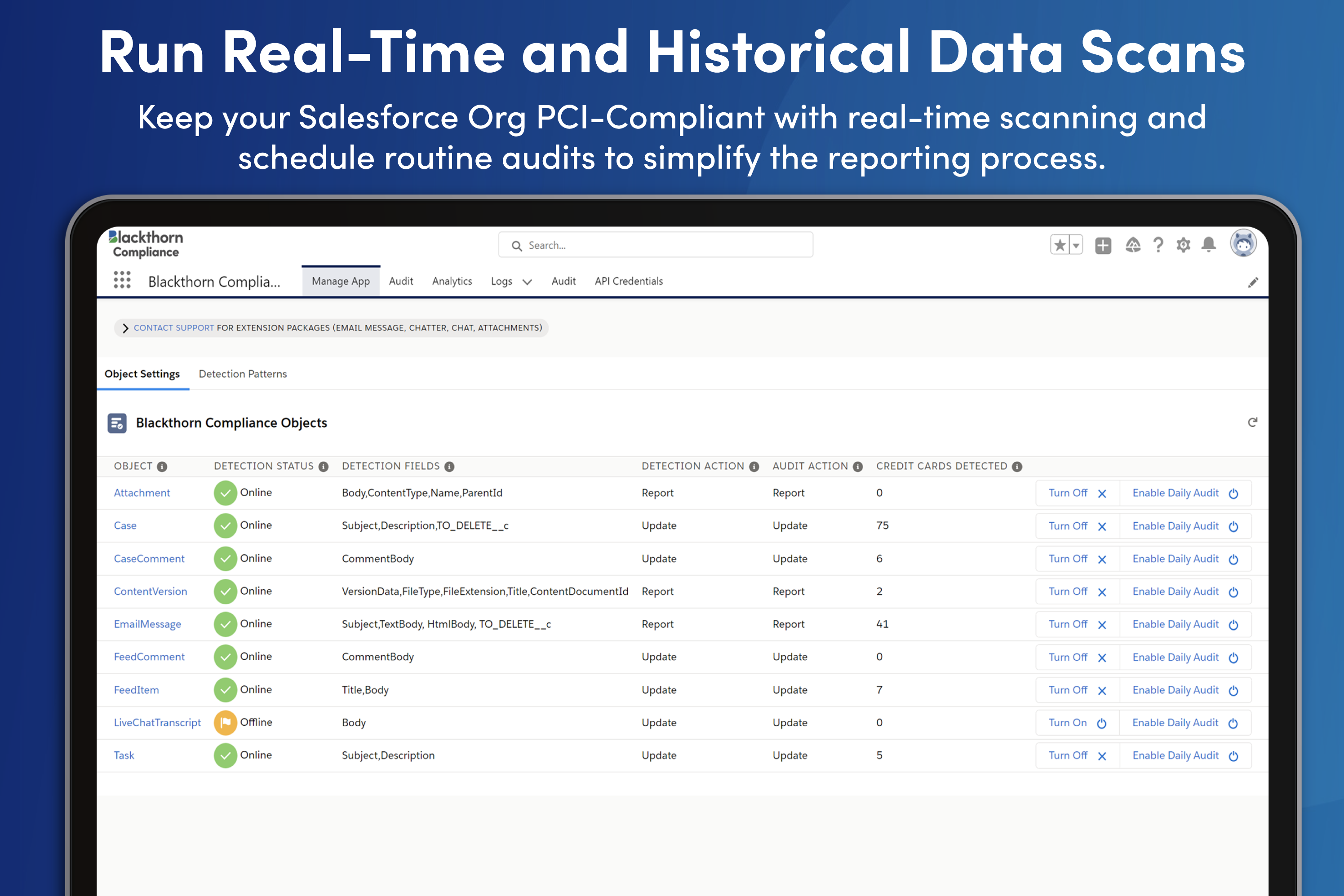
Task: Enable Daily Audit for LiveChatTranscript
Action: point(1185,723)
